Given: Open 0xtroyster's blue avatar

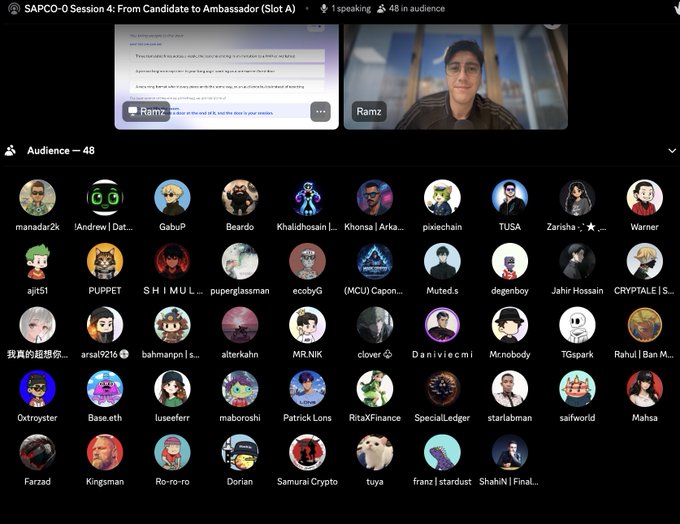Looking at the screenshot, I should [37, 389].
